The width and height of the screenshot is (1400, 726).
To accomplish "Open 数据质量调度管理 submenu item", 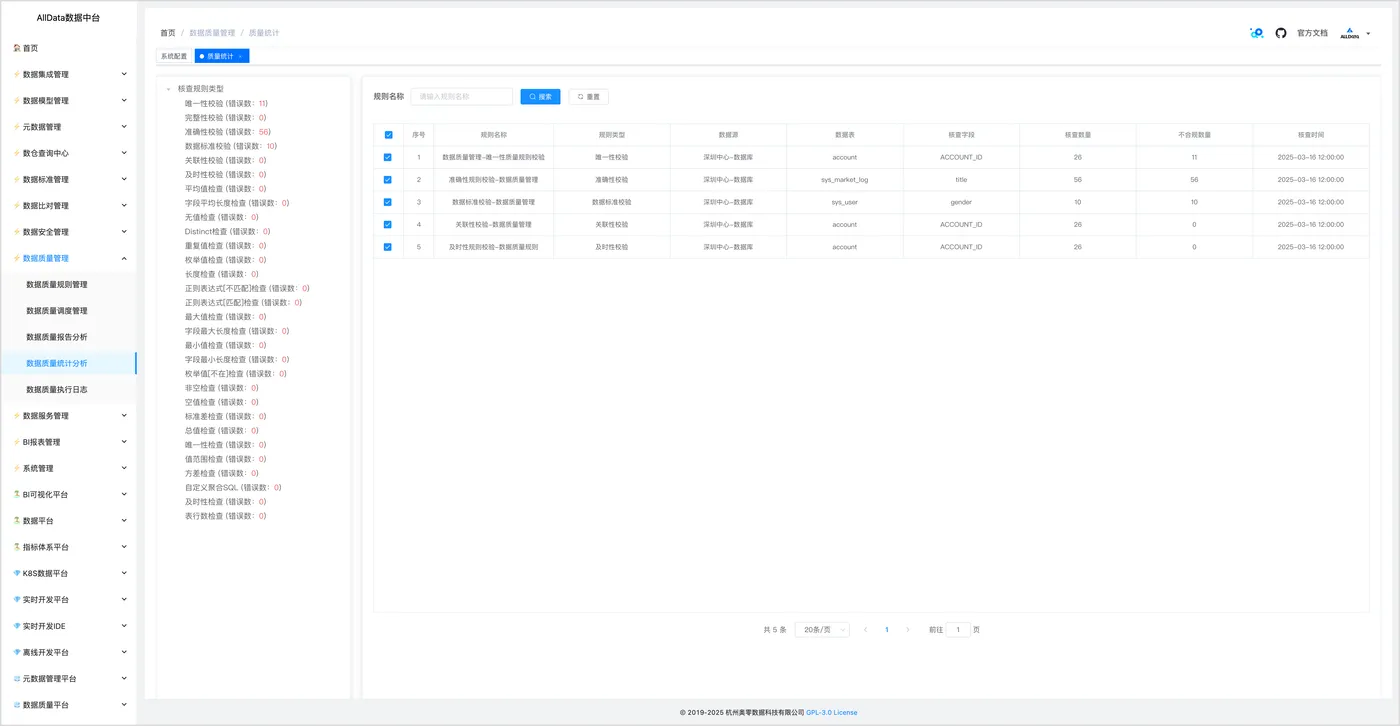I will pos(57,311).
